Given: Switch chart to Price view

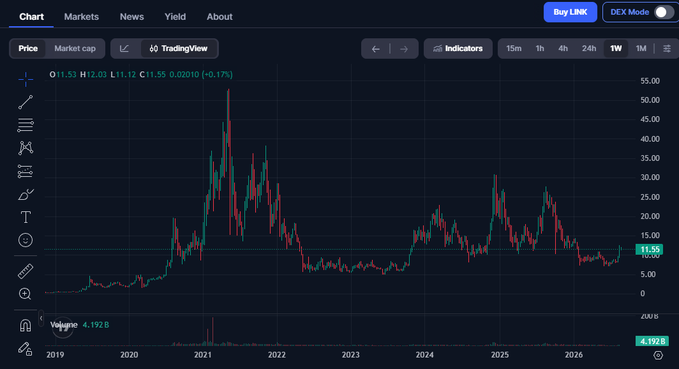Looking at the screenshot, I should click(28, 49).
